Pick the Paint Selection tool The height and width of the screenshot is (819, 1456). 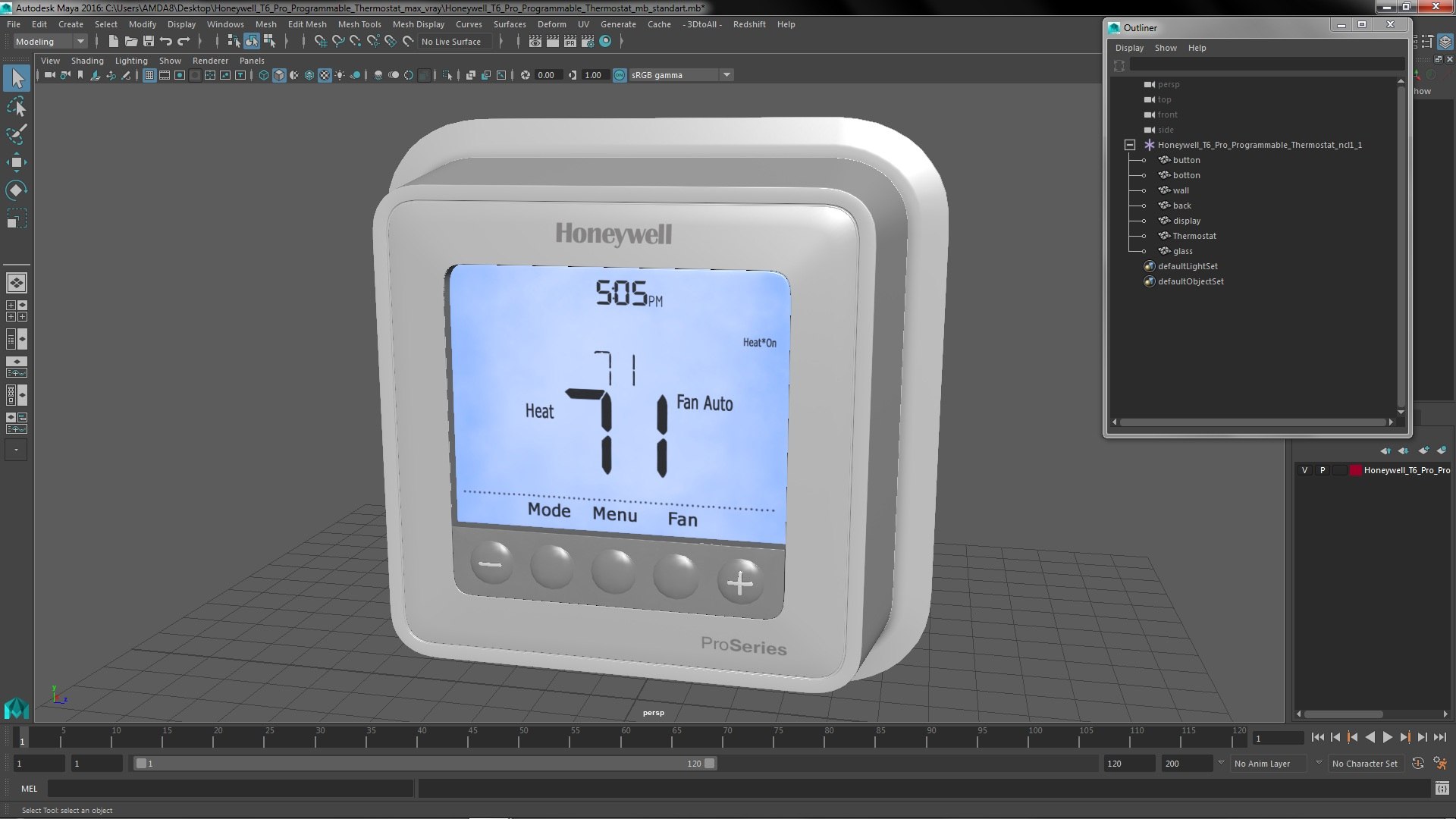tap(17, 134)
